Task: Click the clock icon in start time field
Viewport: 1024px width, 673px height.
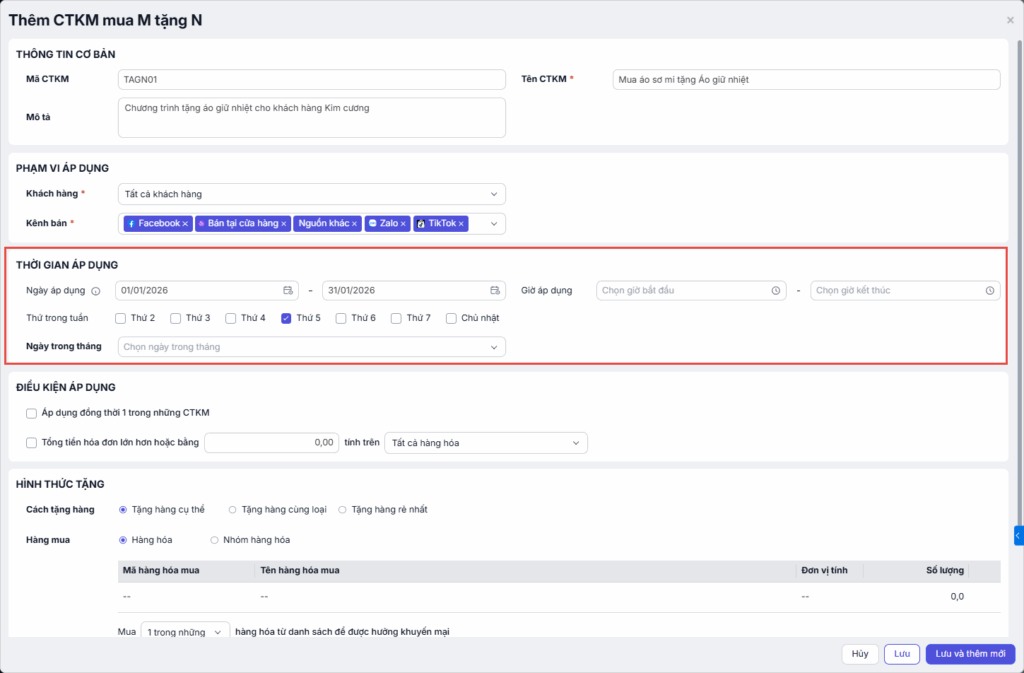Action: pyautogui.click(x=776, y=290)
